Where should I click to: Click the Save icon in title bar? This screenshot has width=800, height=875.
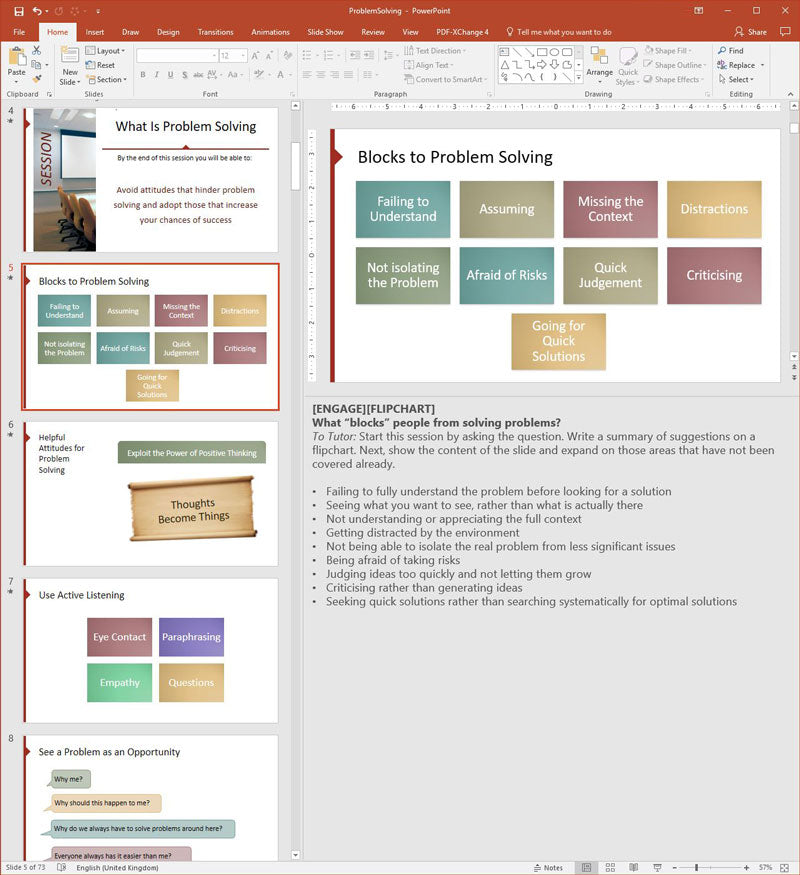tap(19, 11)
